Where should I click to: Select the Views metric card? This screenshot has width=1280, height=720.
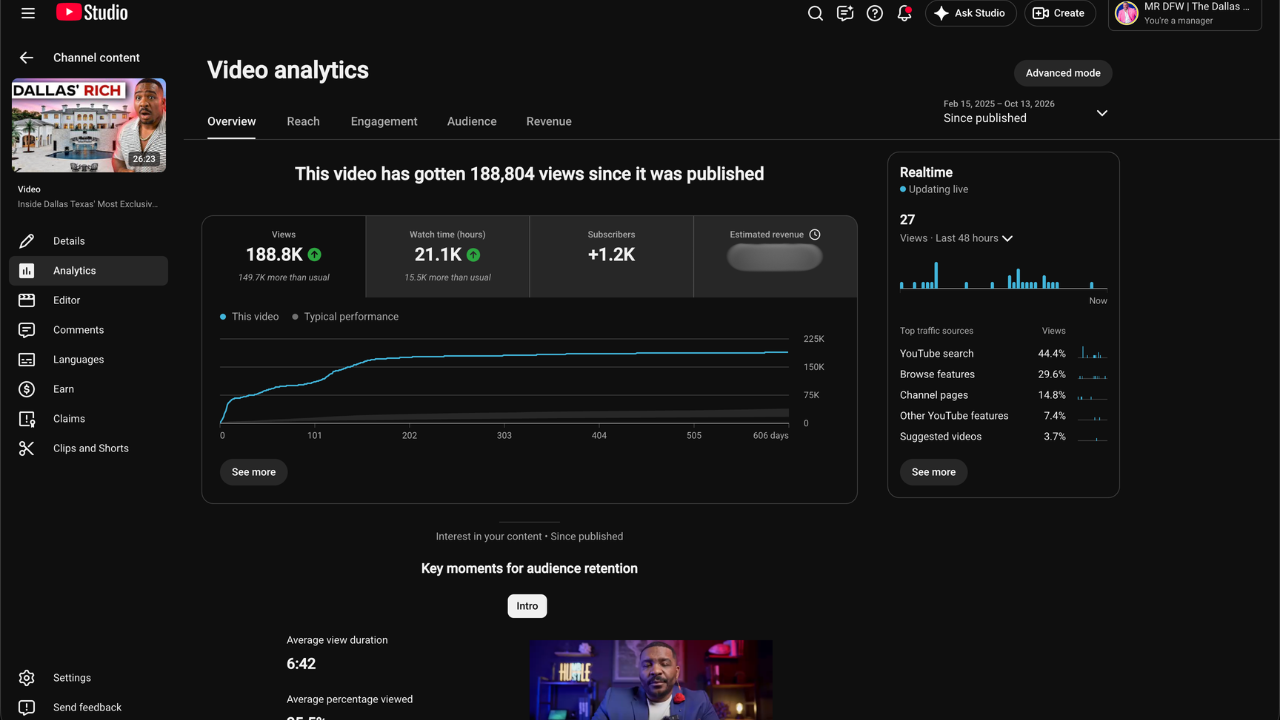pyautogui.click(x=284, y=256)
